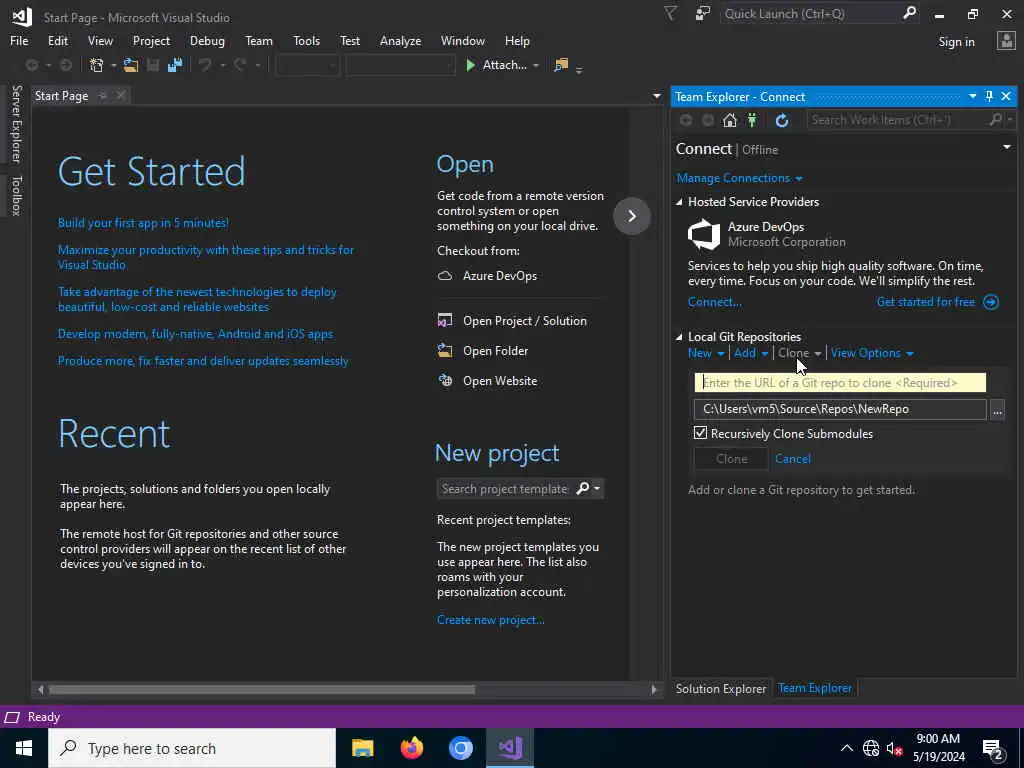Open the Server Explorer side tab
1024x768 pixels.
(x=16, y=123)
